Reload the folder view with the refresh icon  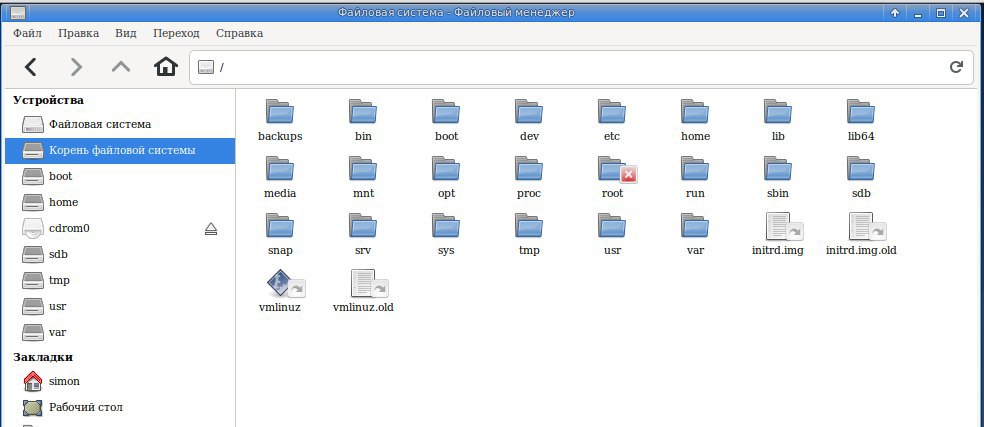coord(956,67)
